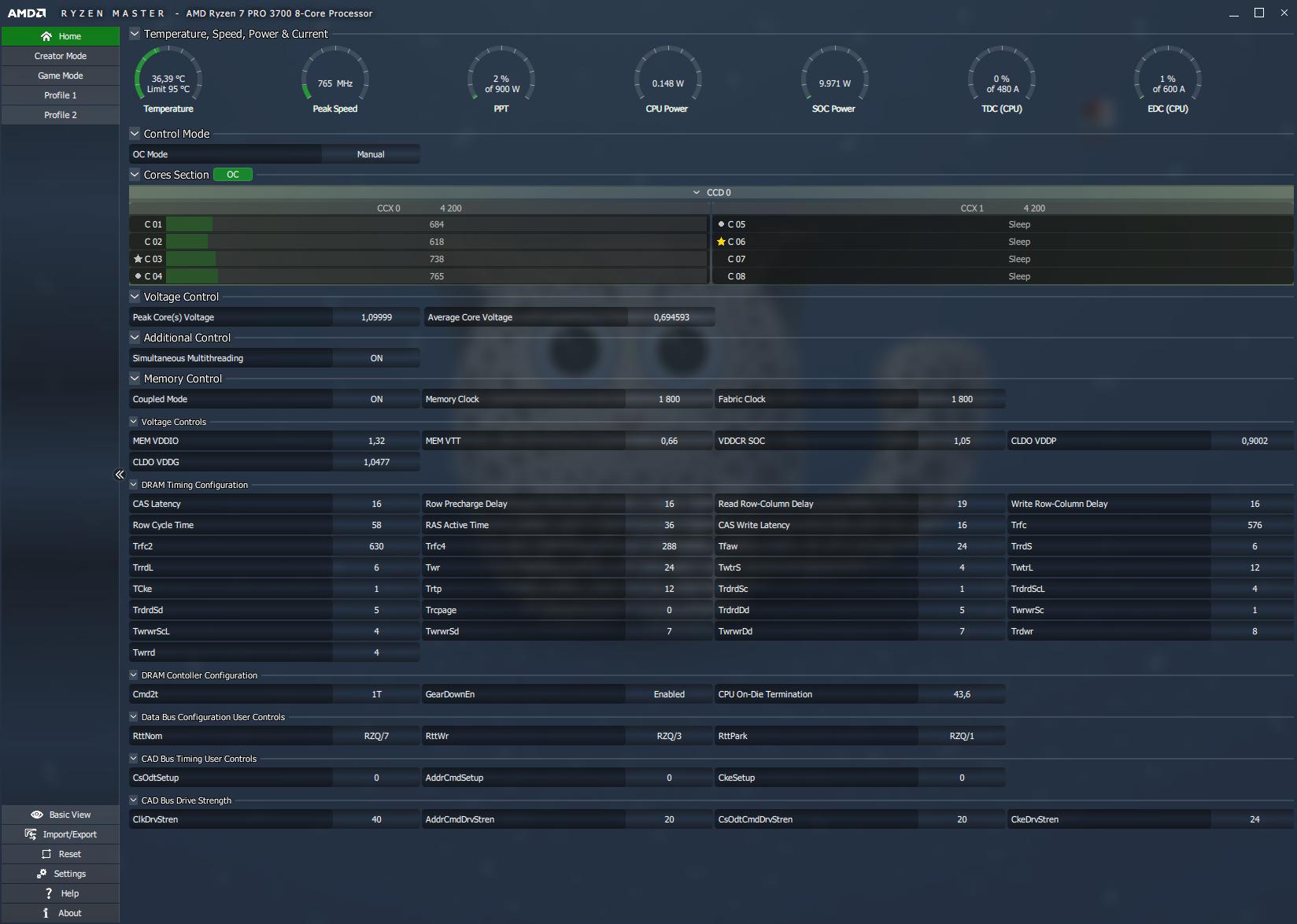Click the Home house icon
This screenshot has height=924, width=1297.
click(46, 36)
